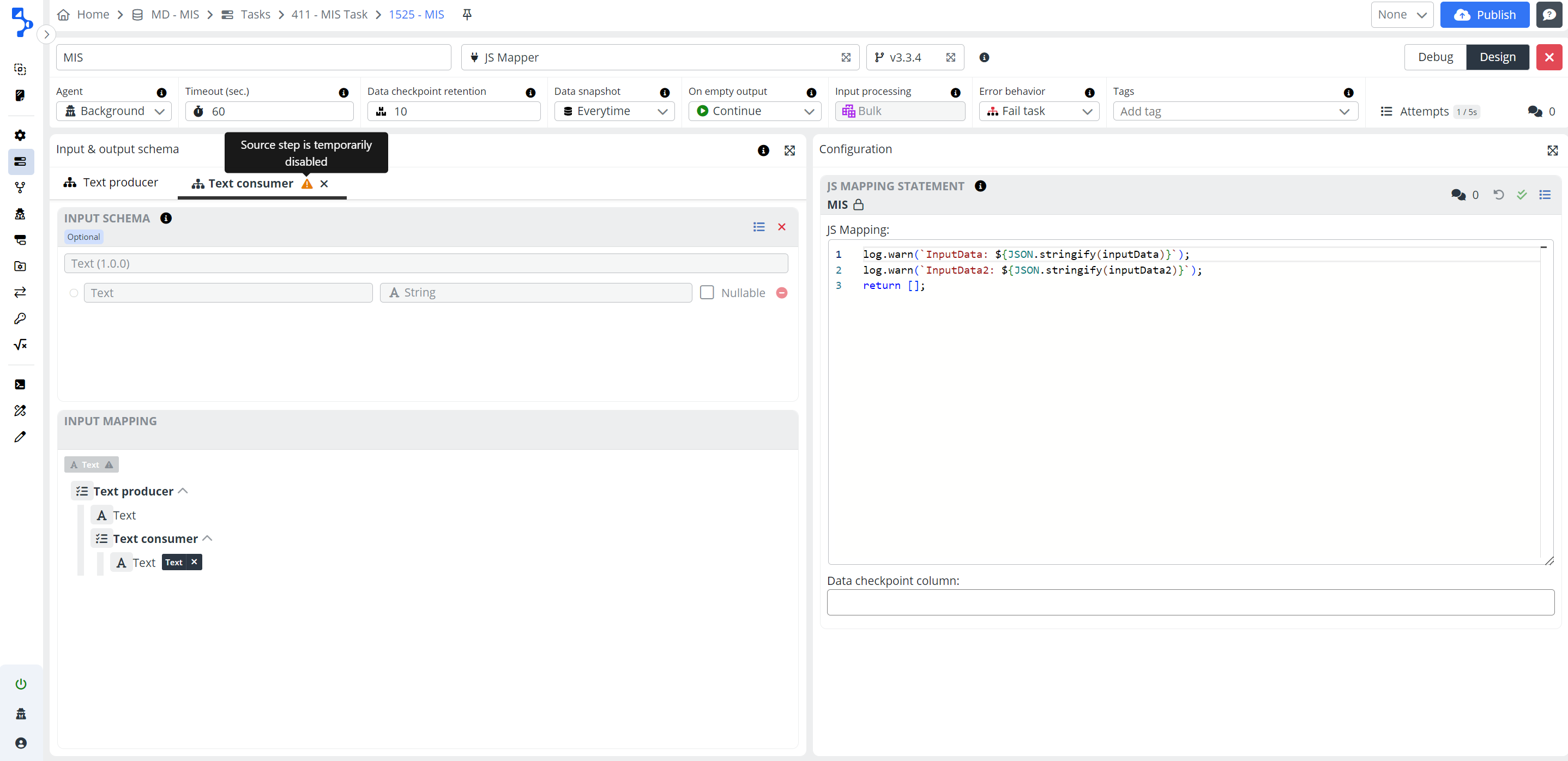Open the help chat icon top right
This screenshot has height=761, width=1568.
(1548, 15)
